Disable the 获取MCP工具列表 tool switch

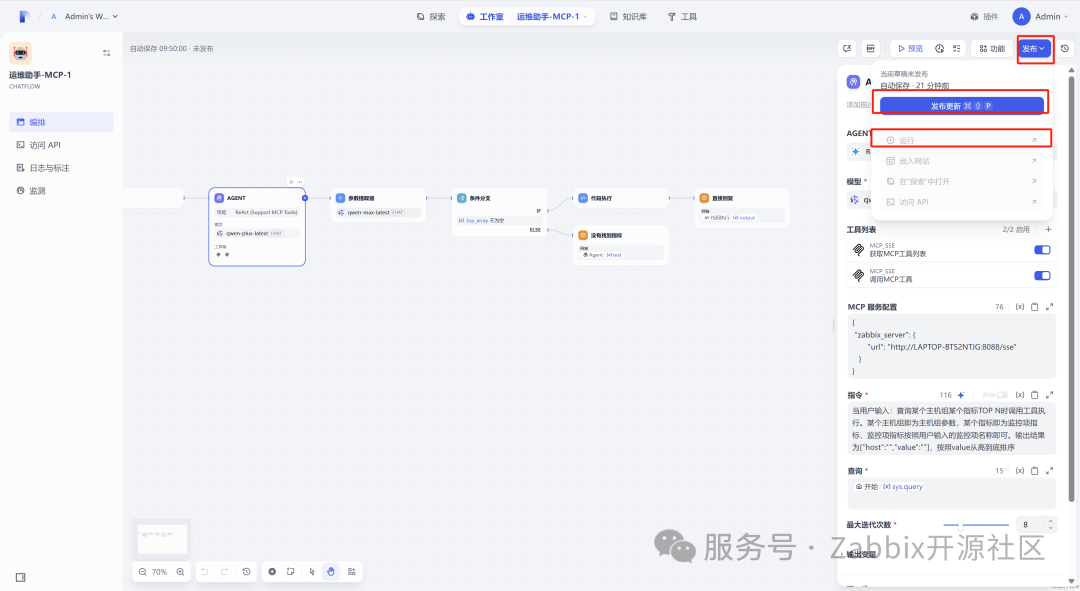(x=1042, y=250)
